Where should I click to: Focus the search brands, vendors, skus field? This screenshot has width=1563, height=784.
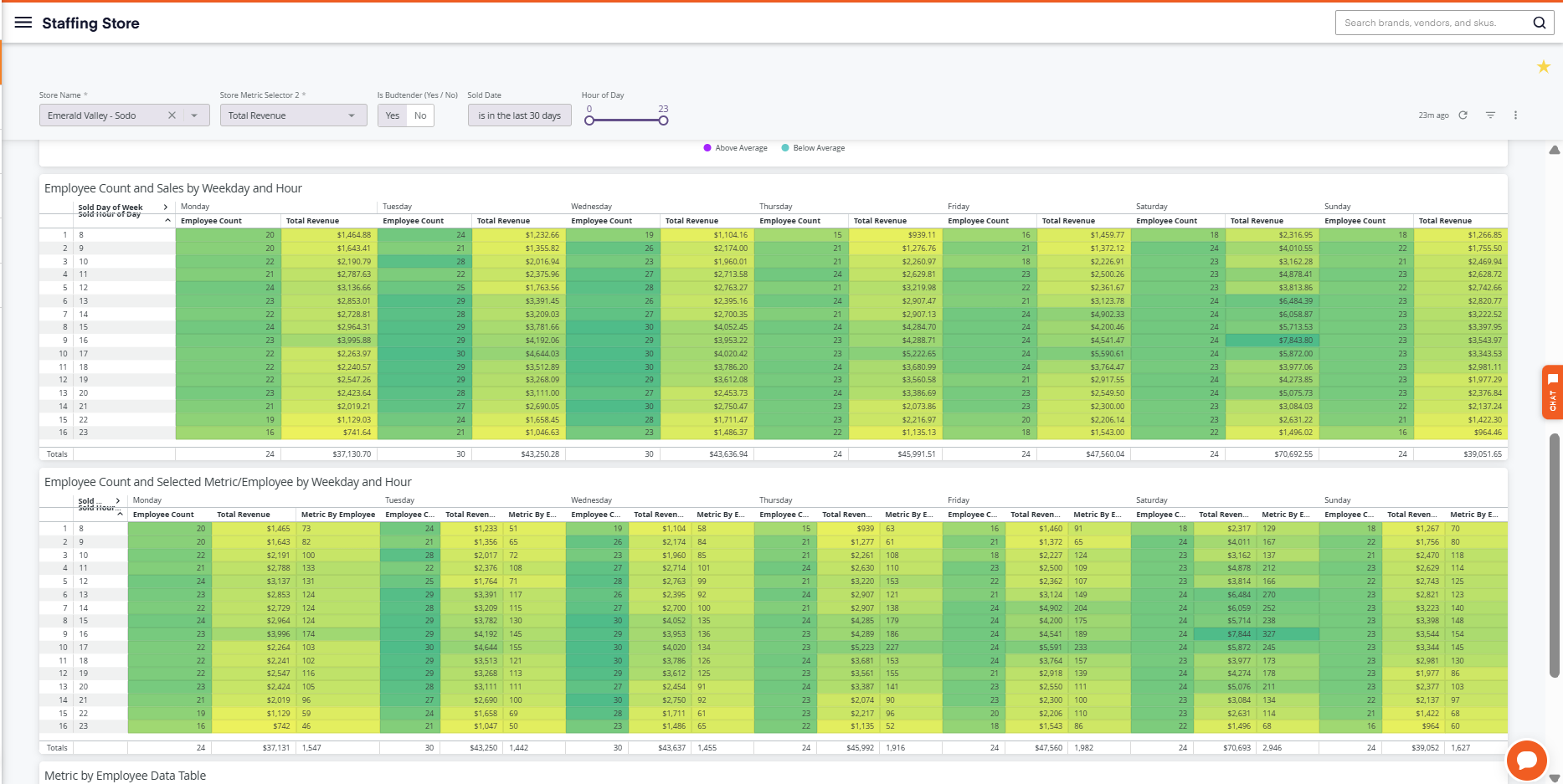point(1432,23)
